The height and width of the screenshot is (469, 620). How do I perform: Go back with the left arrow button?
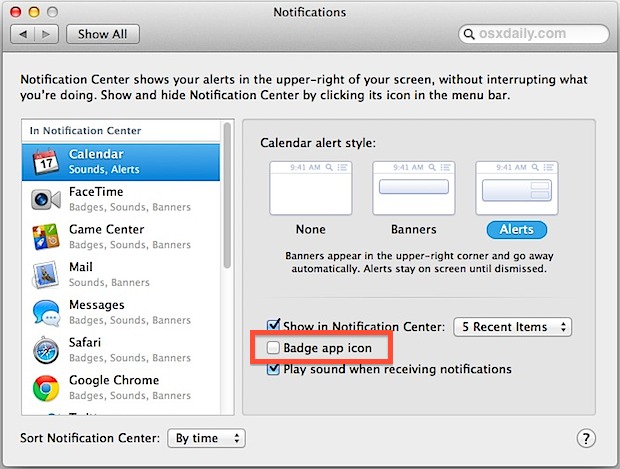(23, 34)
